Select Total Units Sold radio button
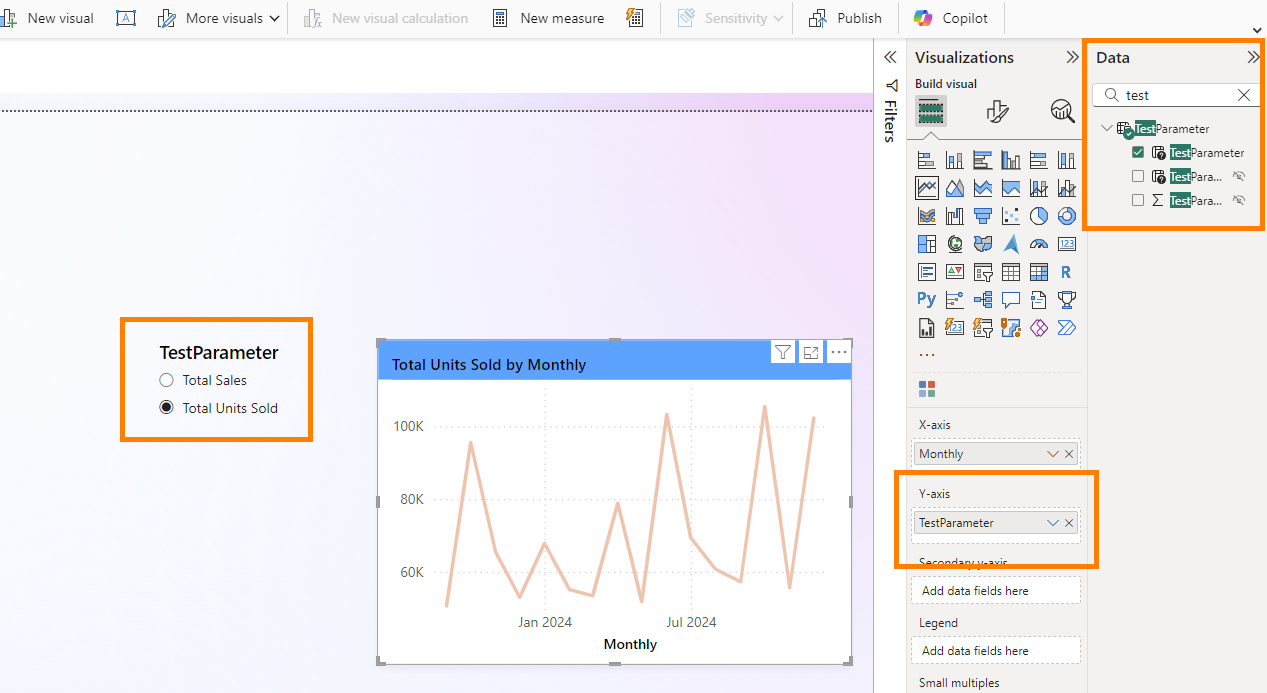This screenshot has height=693, width=1267. click(x=166, y=408)
